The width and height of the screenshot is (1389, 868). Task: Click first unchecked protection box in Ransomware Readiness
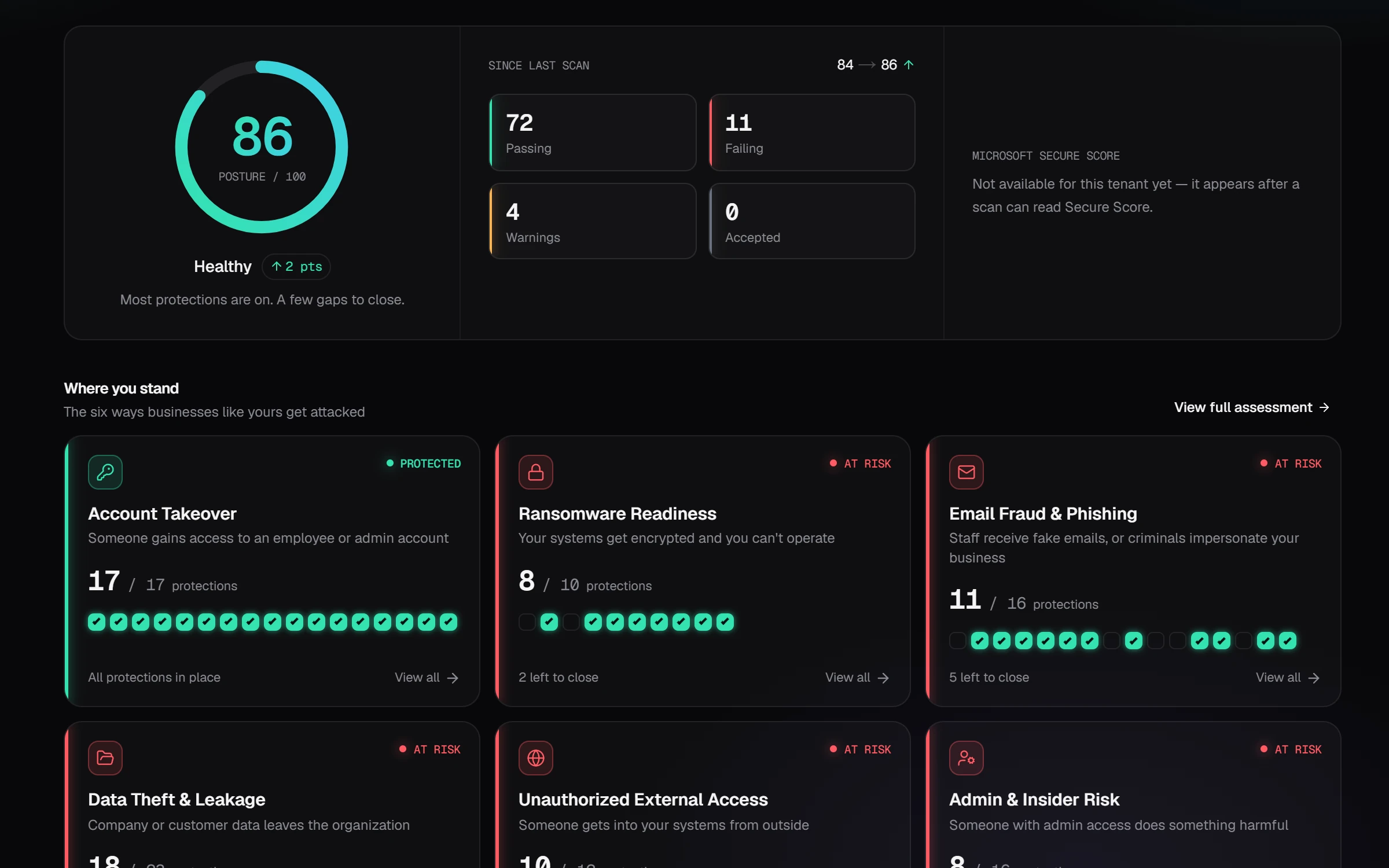point(527,622)
